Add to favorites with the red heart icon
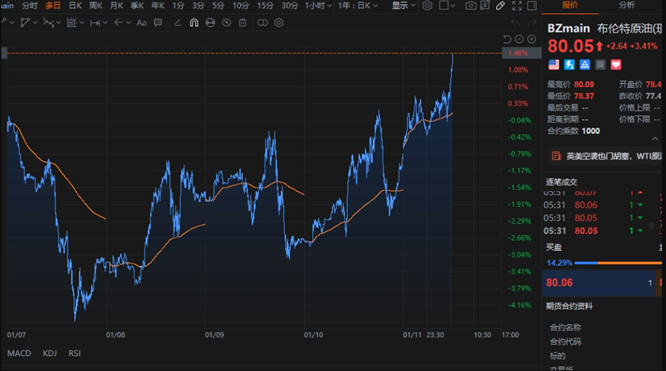The image size is (666, 371). point(616,65)
